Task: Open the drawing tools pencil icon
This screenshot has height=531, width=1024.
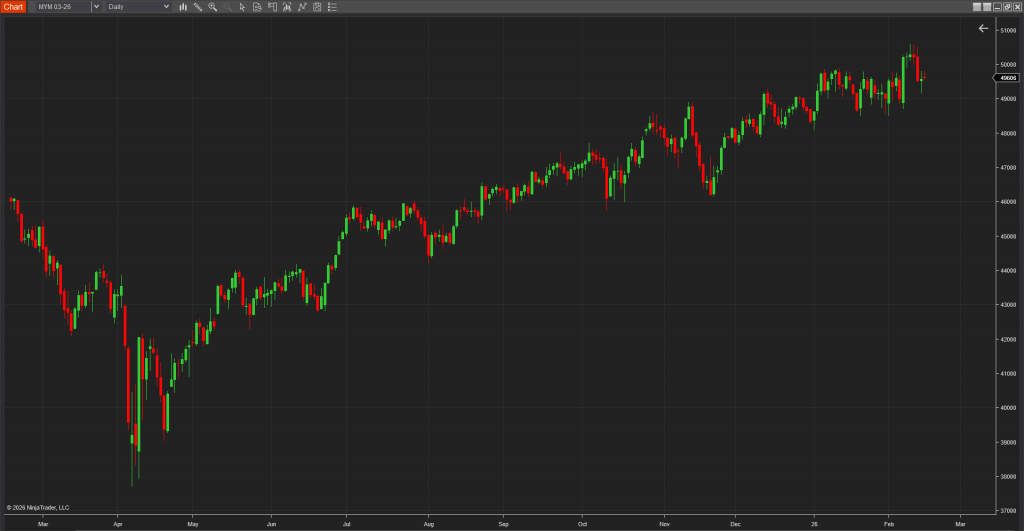Action: tap(198, 7)
